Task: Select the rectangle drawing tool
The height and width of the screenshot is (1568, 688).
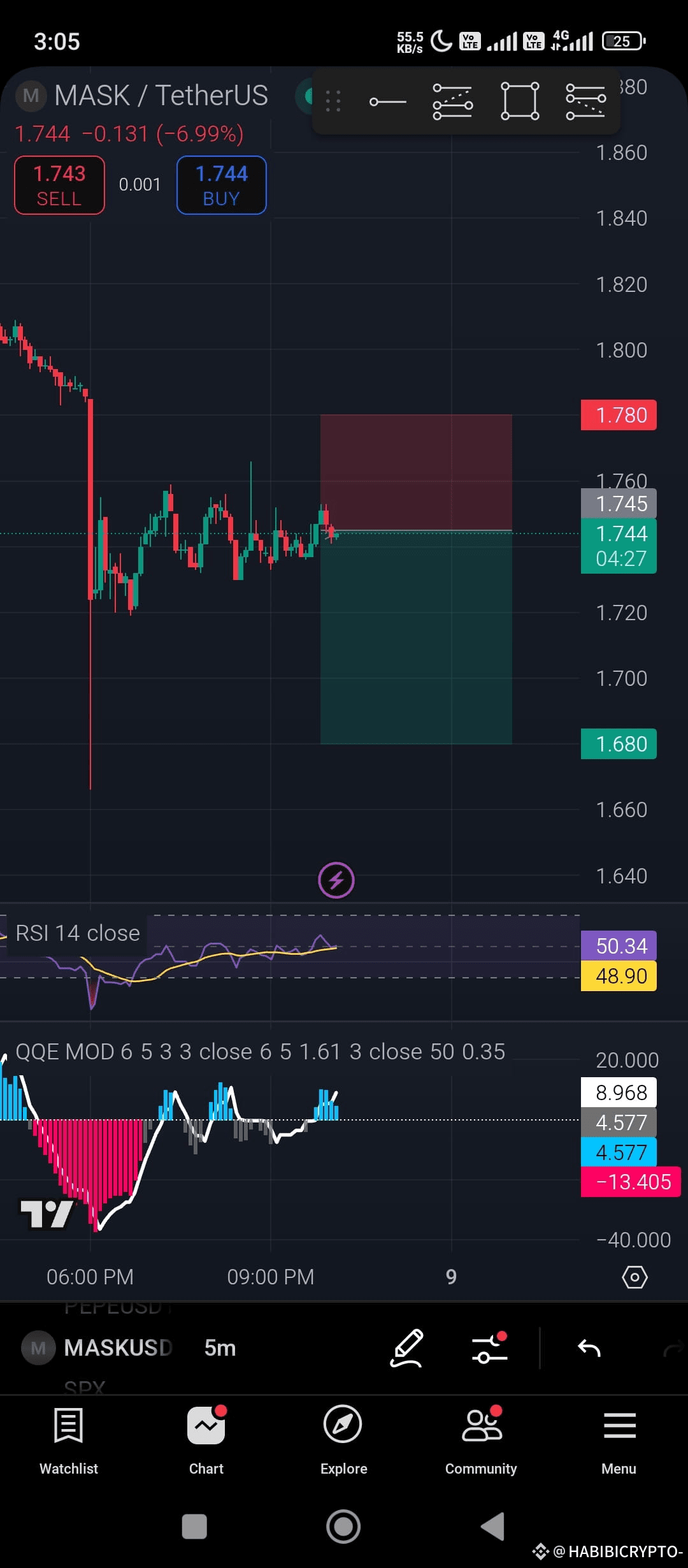Action: coord(520,101)
